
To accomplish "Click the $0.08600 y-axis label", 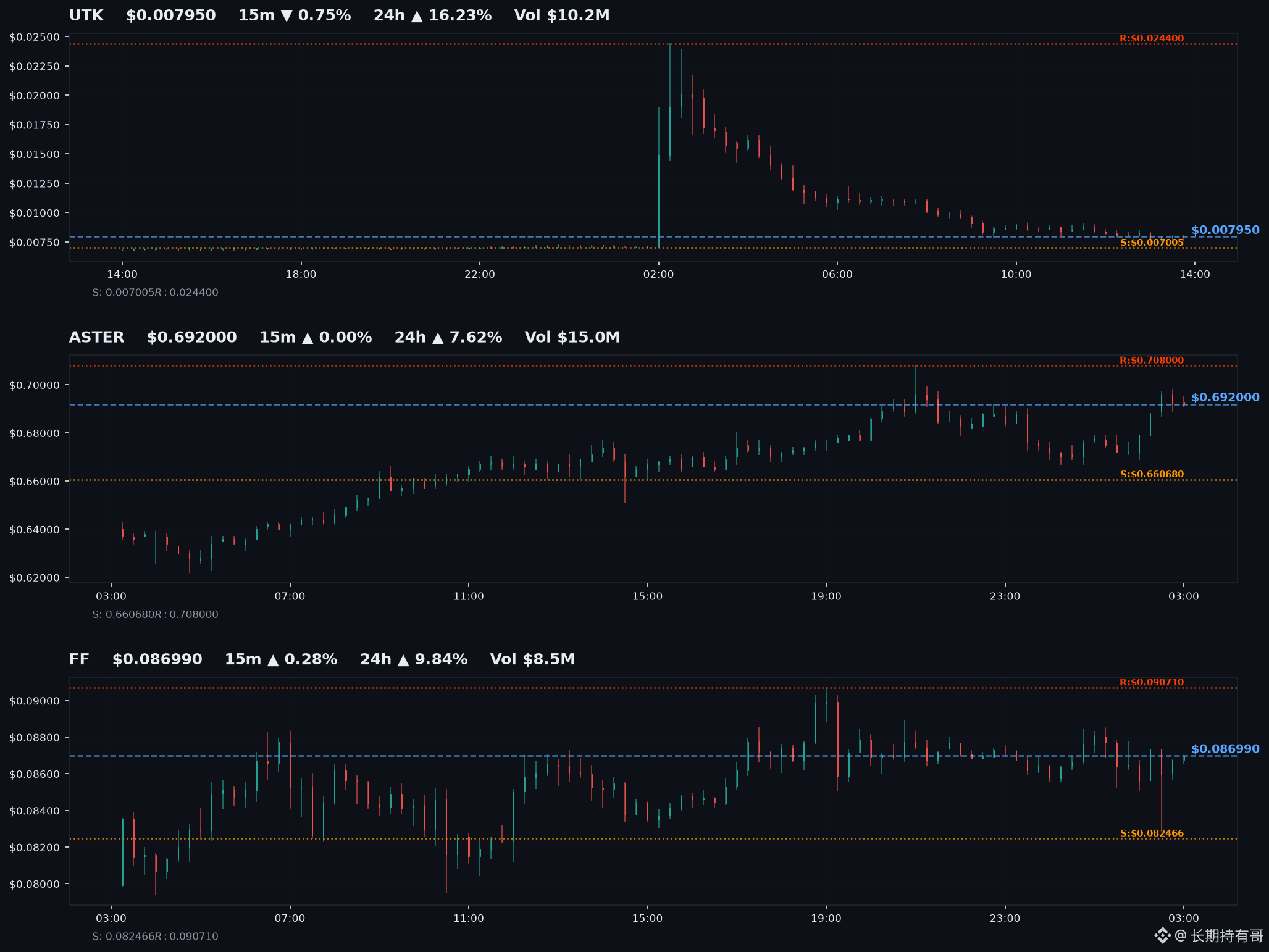I will click(x=35, y=774).
